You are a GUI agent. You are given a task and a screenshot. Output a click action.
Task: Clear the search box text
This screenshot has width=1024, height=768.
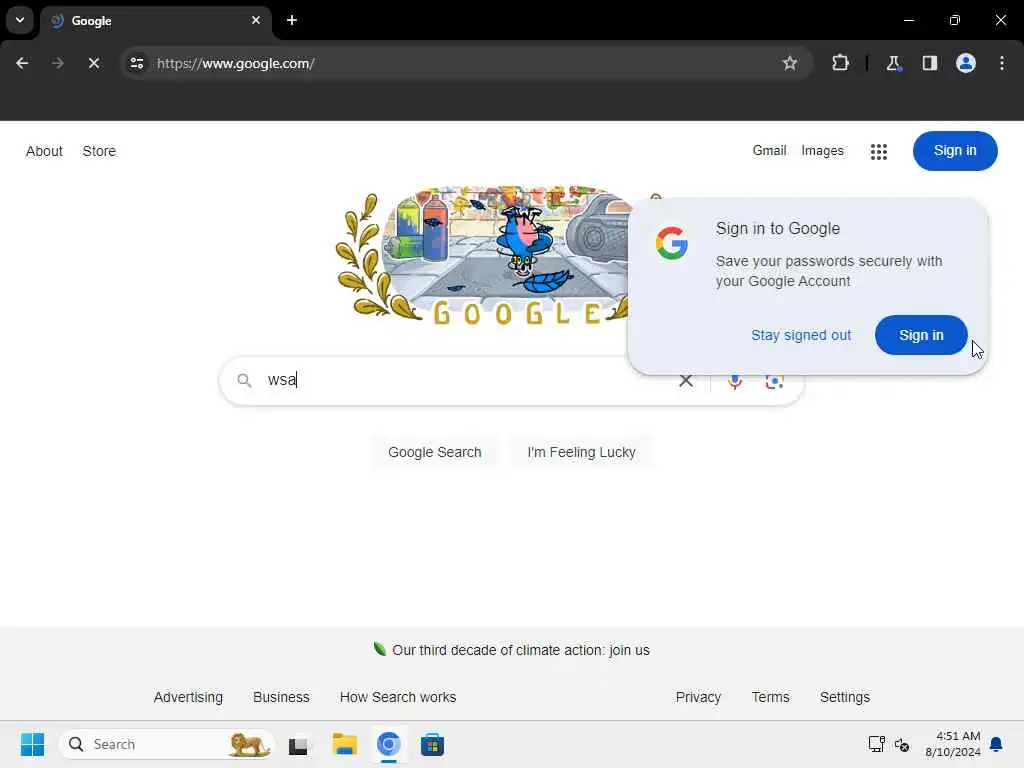(x=686, y=381)
